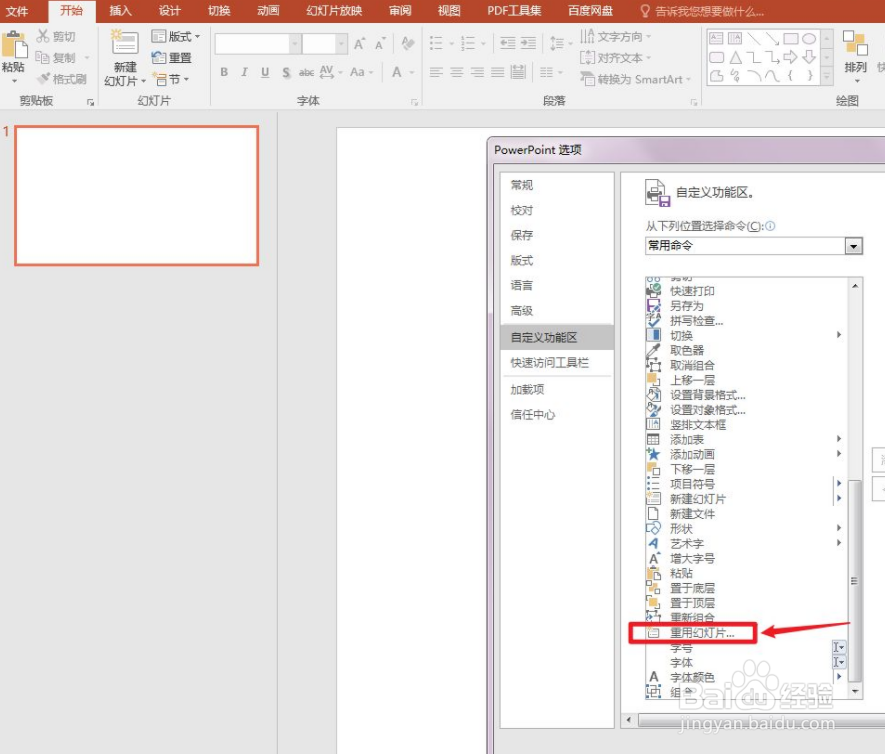Click the Reset (重置) slide icon
Image resolution: width=885 pixels, height=754 pixels.
tap(159, 58)
